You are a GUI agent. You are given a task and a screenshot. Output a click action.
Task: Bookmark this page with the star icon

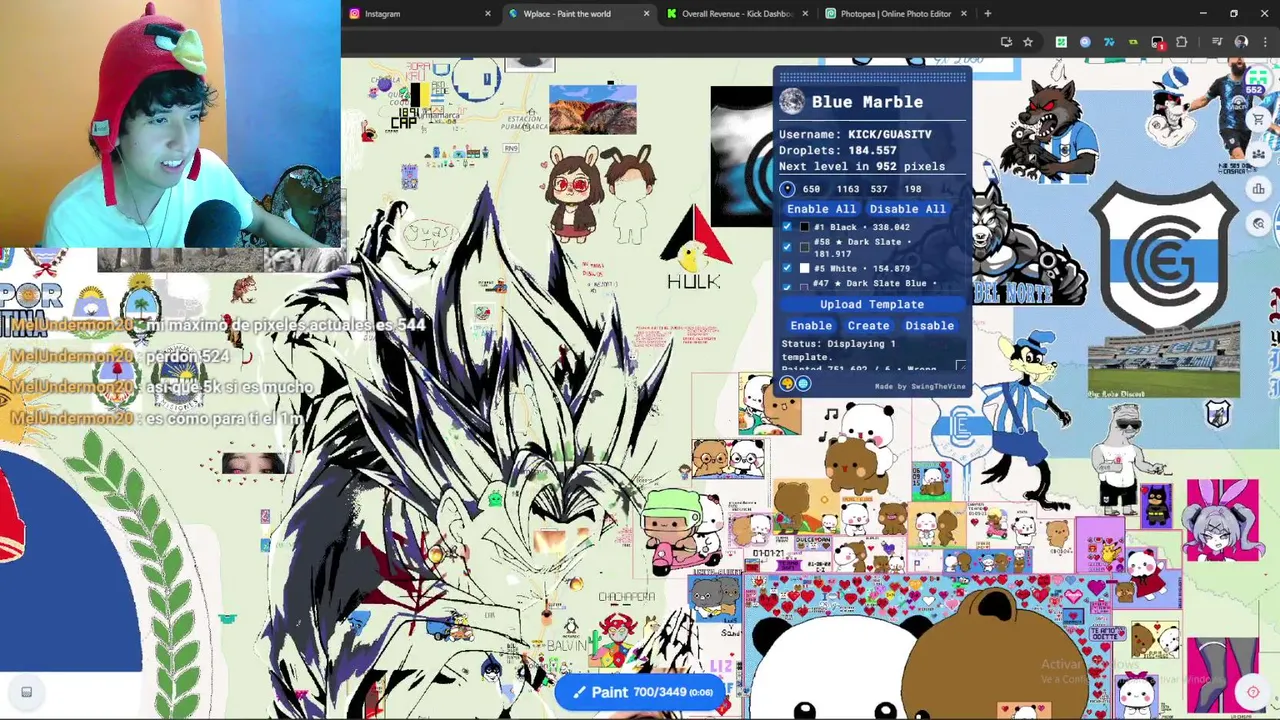point(1028,42)
